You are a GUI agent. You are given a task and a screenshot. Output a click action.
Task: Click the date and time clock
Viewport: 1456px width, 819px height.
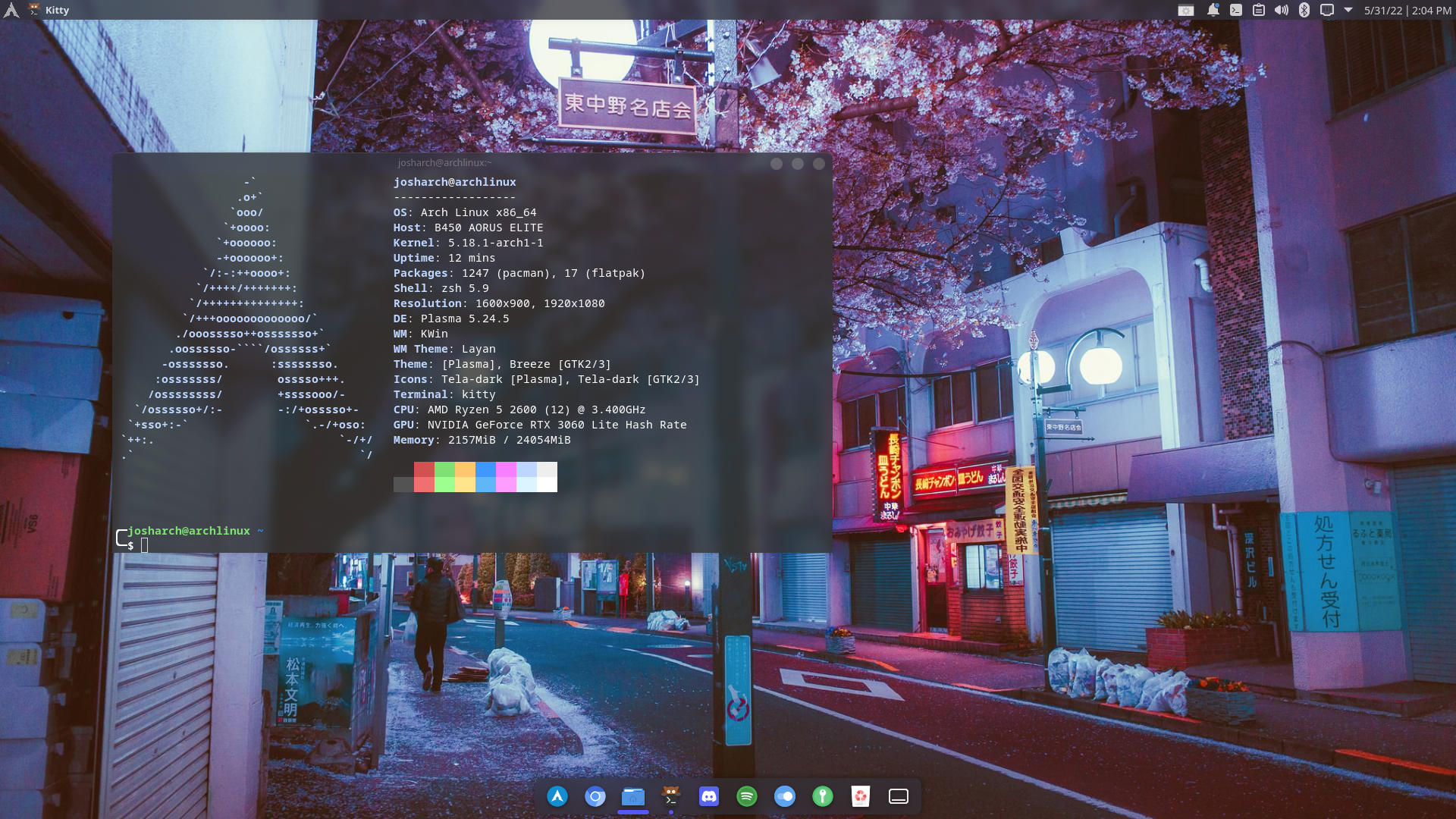pyautogui.click(x=1407, y=10)
